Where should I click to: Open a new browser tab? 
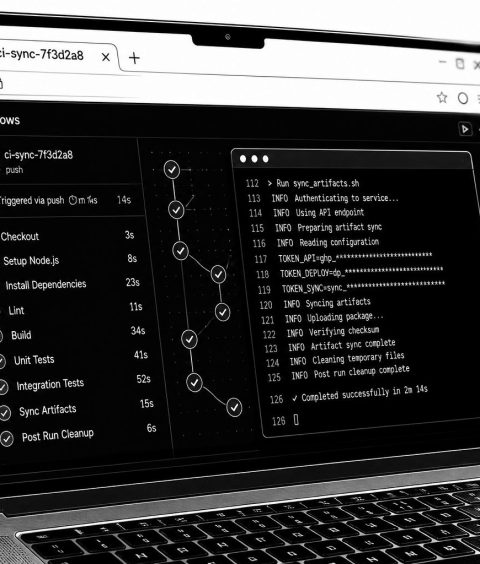click(134, 58)
